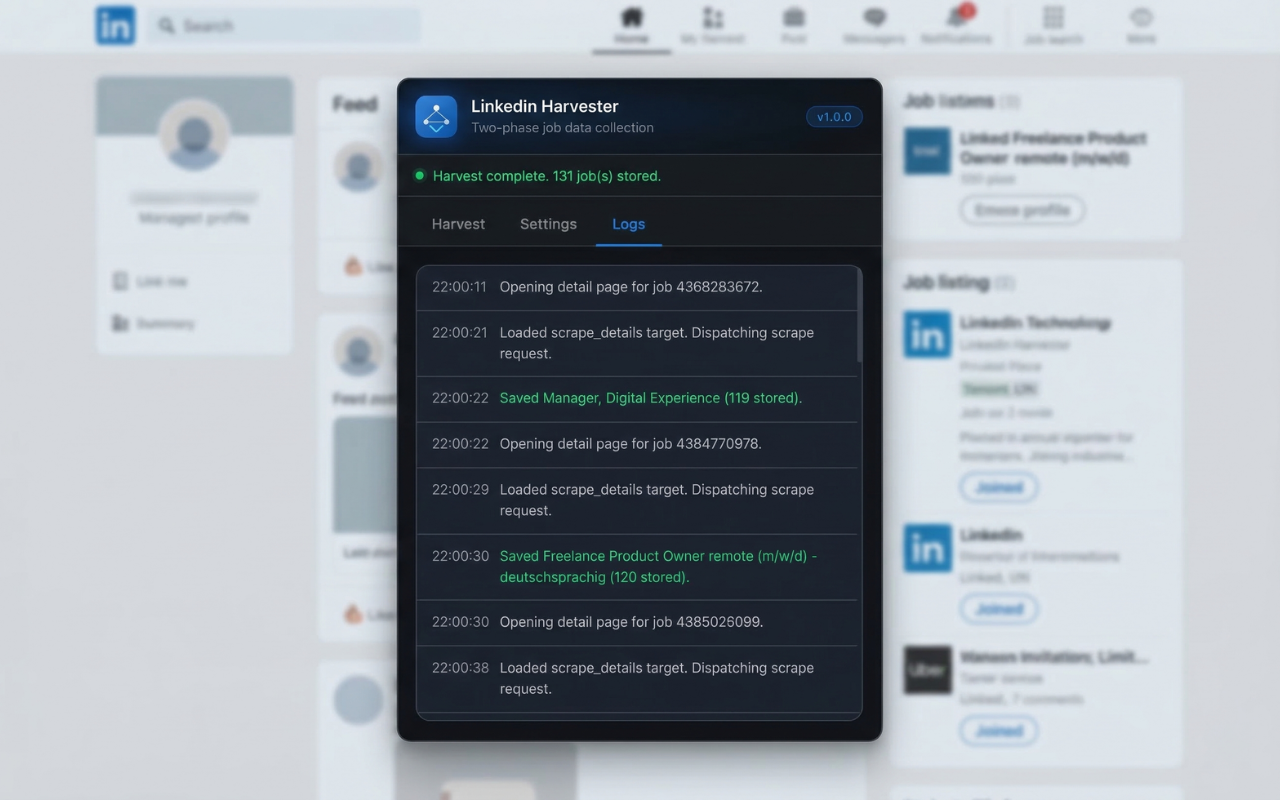Screen dimensions: 1280x800
Task: Click the Joined button beneath the Uber listing
Action: [999, 731]
